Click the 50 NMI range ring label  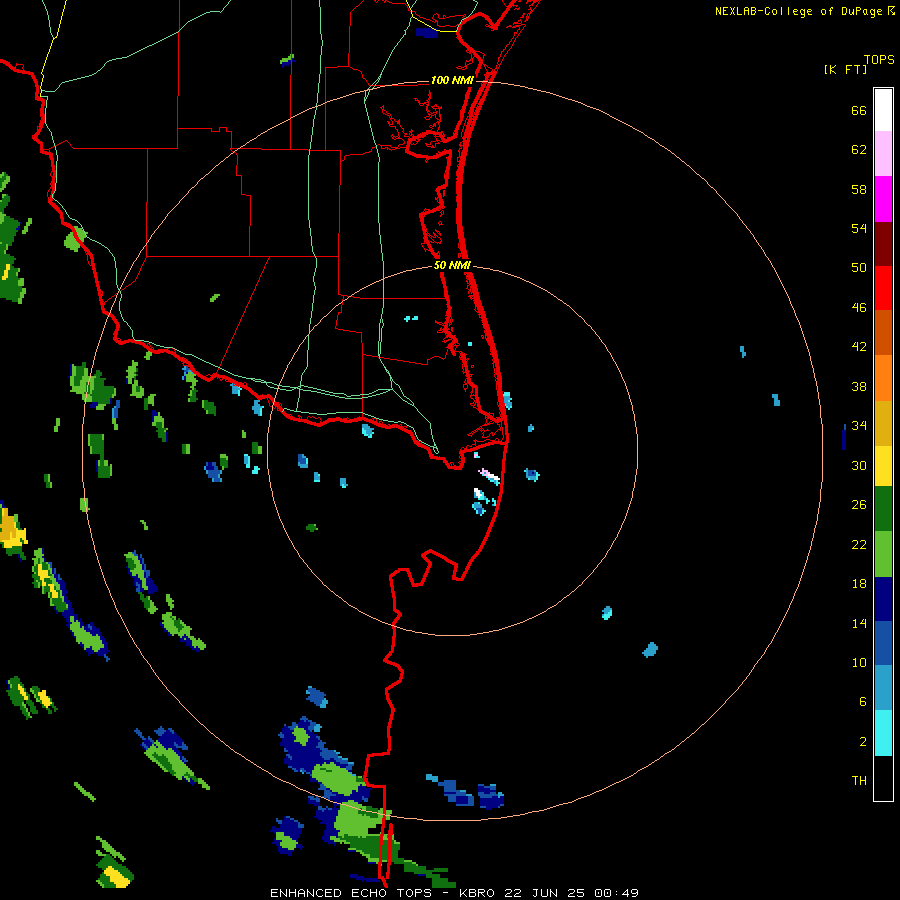pos(452,265)
